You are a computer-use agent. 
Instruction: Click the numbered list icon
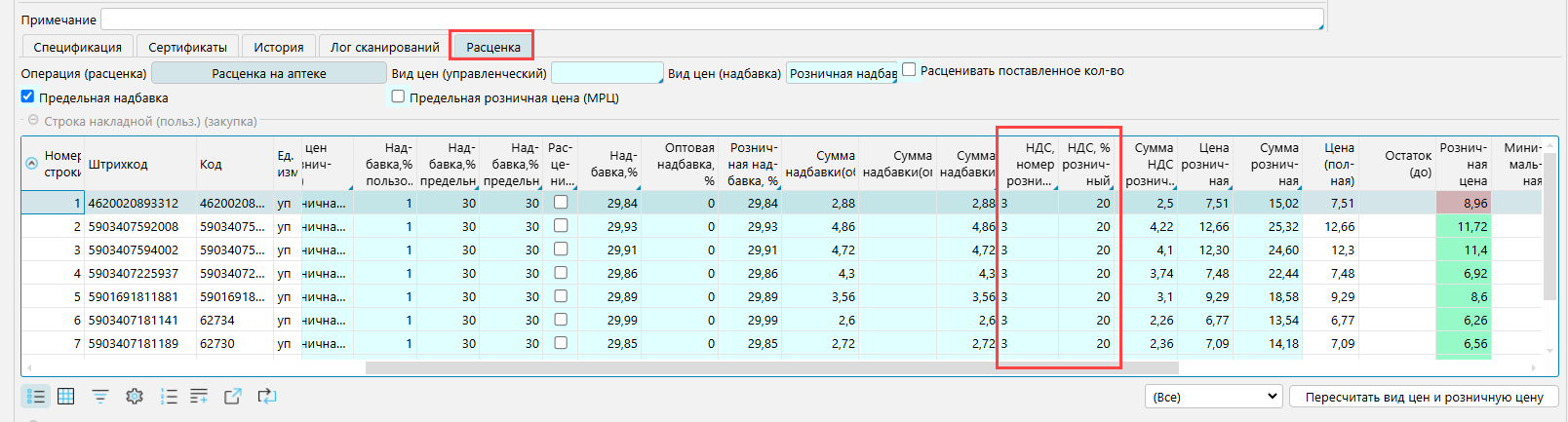coord(169,397)
